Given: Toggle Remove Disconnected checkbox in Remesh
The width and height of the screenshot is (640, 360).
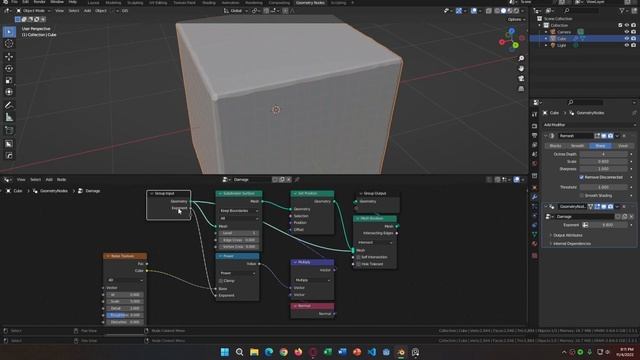Looking at the screenshot, I should coord(582,177).
